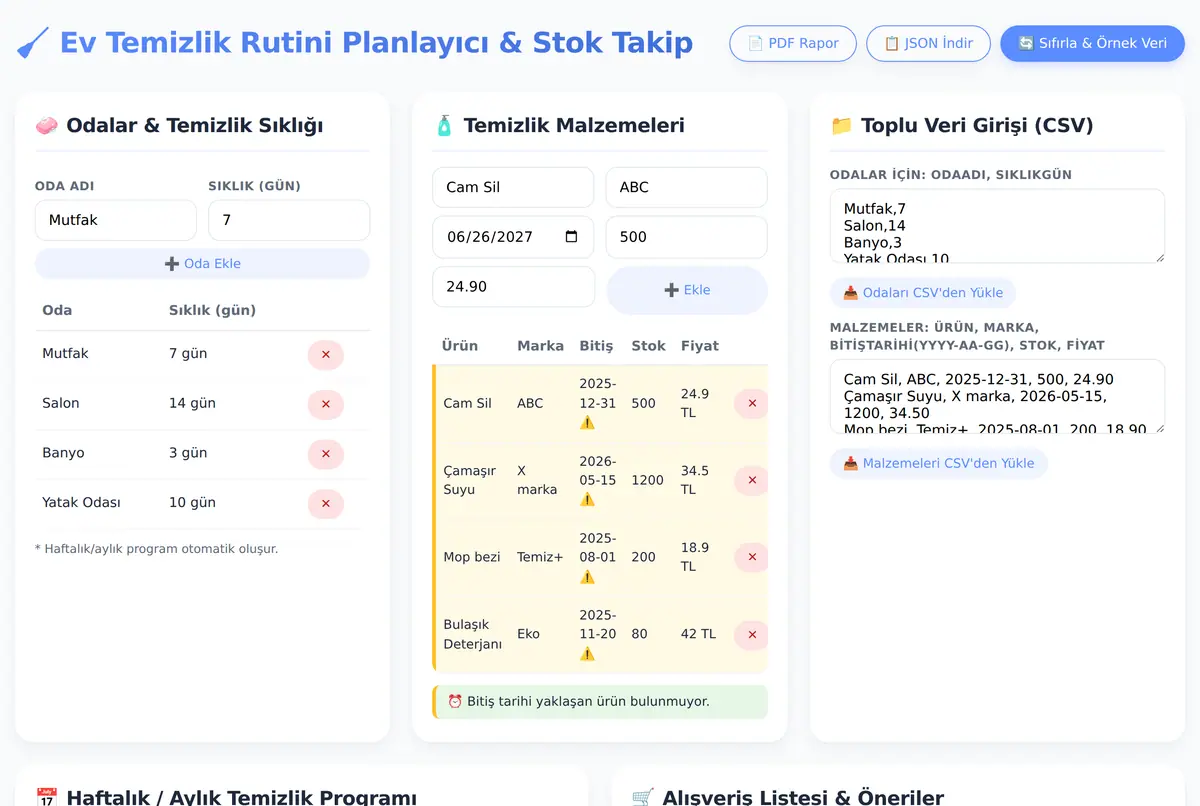
Task: Click the Haftalık/aylık program footnote
Action: click(x=156, y=549)
